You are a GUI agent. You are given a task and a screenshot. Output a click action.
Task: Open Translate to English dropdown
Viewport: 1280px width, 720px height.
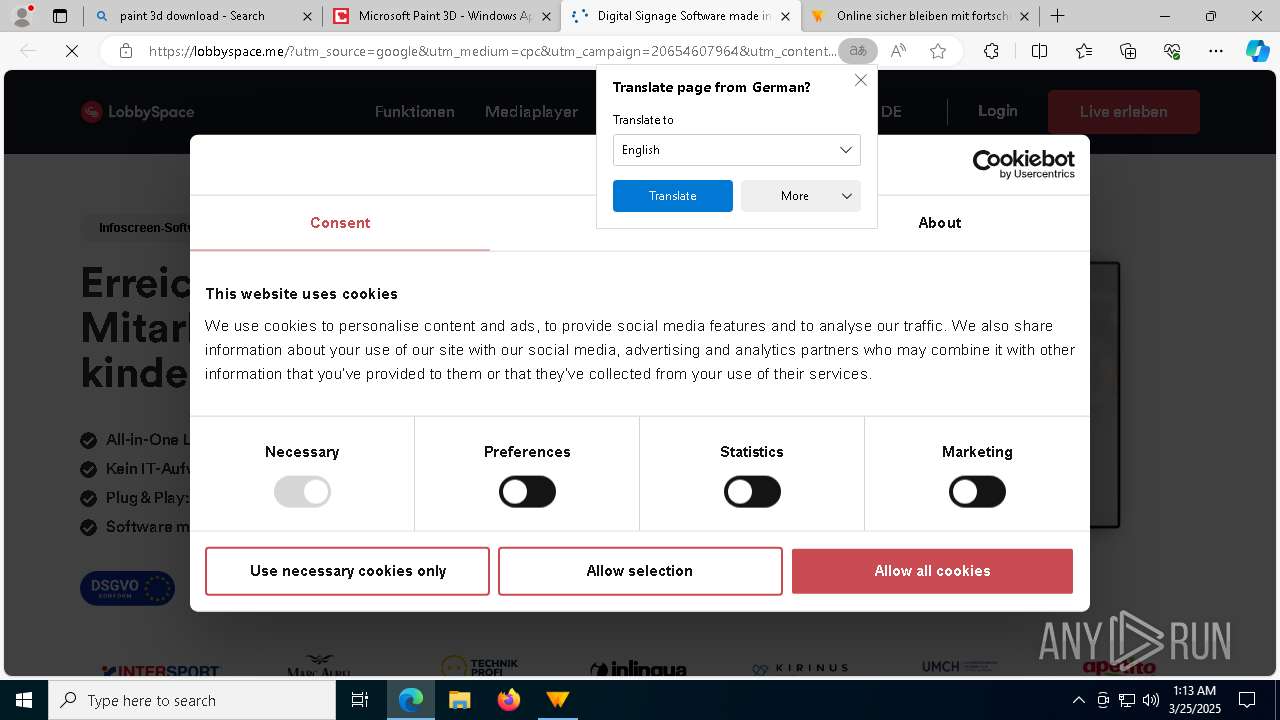736,150
